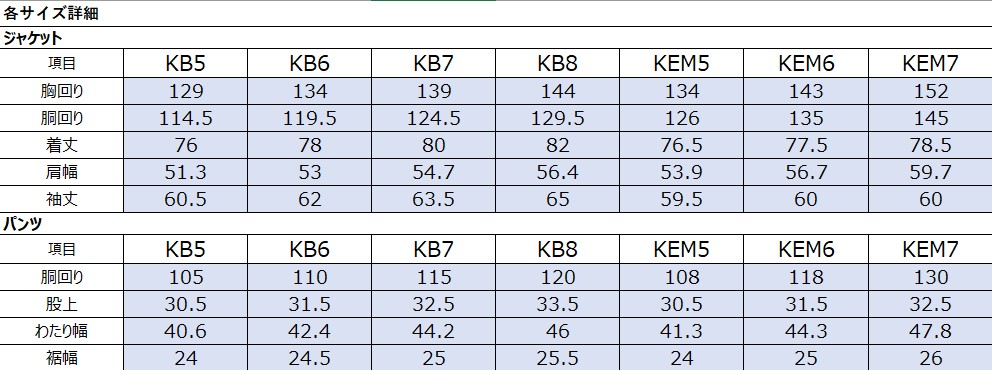Select the 肩幅 value 51.3 cell
Image resolution: width=992 pixels, height=370 pixels.
click(185, 172)
